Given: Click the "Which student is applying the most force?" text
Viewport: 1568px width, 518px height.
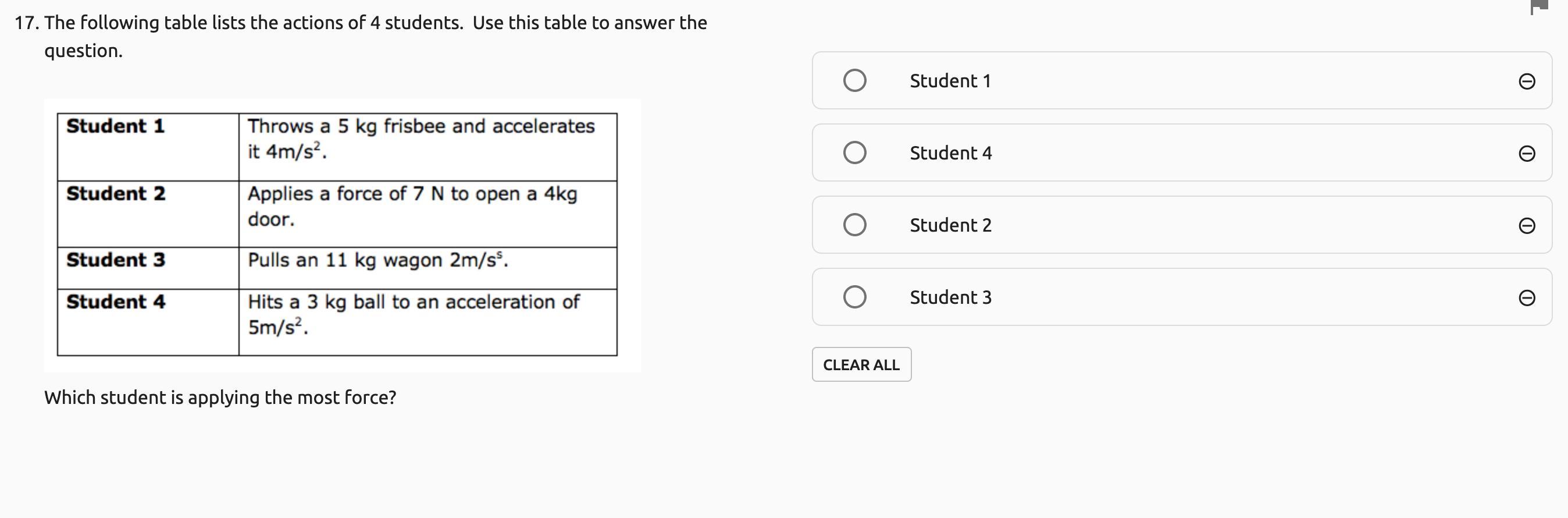Looking at the screenshot, I should coord(220,398).
